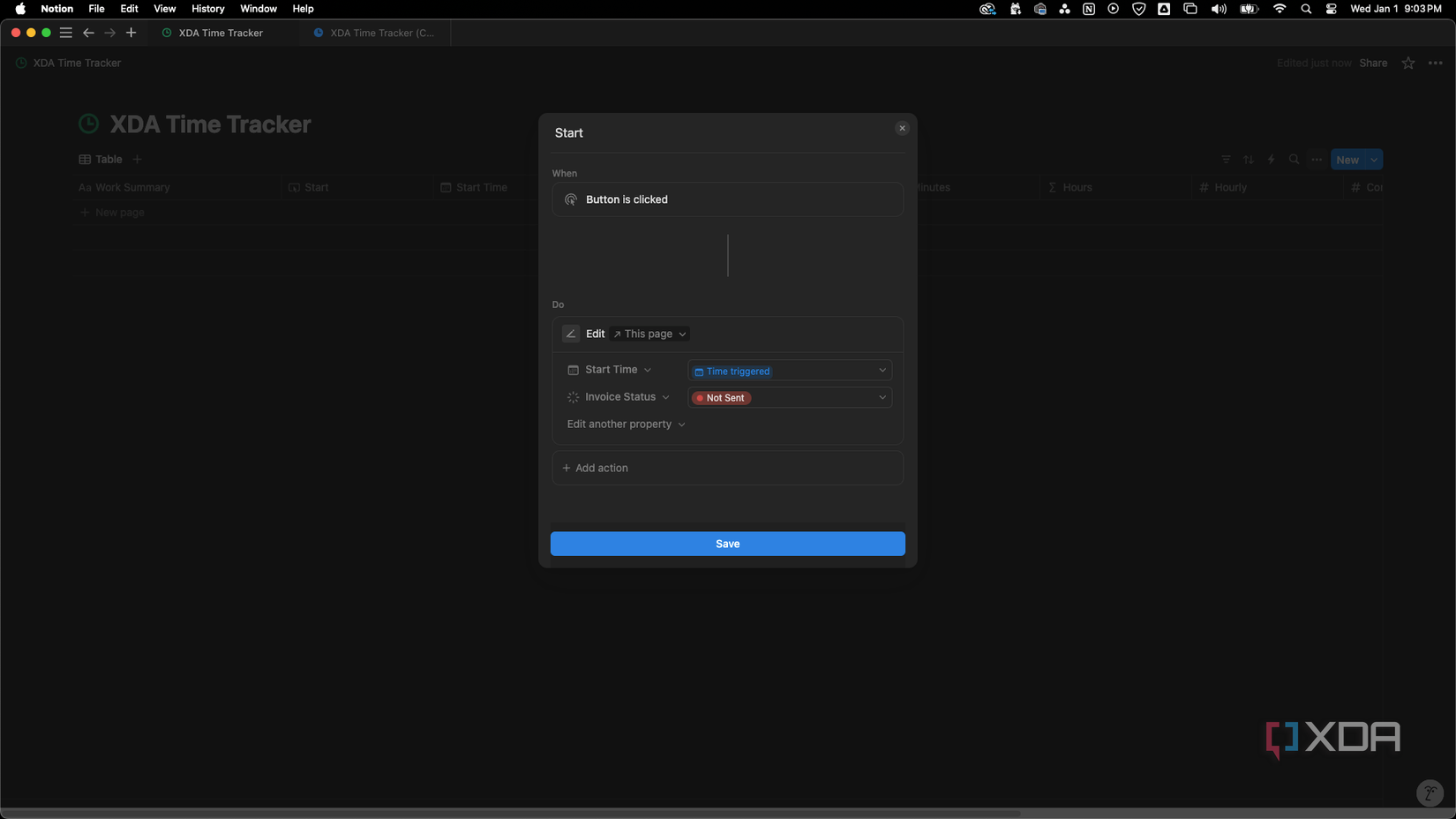The image size is (1456, 819).
Task: Expand the New button dropdown arrow
Action: pyautogui.click(x=1374, y=160)
